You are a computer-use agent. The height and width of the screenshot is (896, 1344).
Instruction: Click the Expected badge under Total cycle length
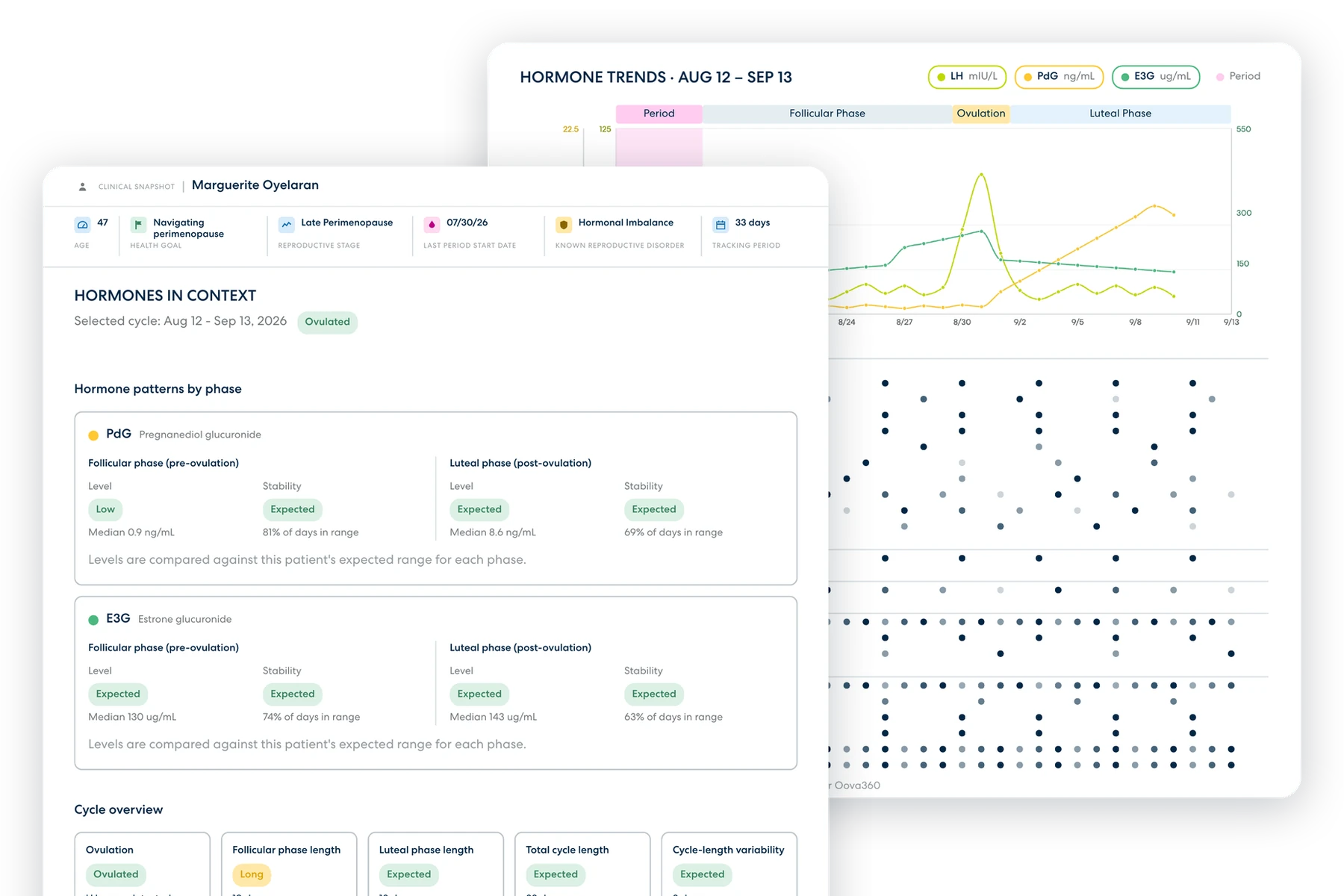point(556,874)
